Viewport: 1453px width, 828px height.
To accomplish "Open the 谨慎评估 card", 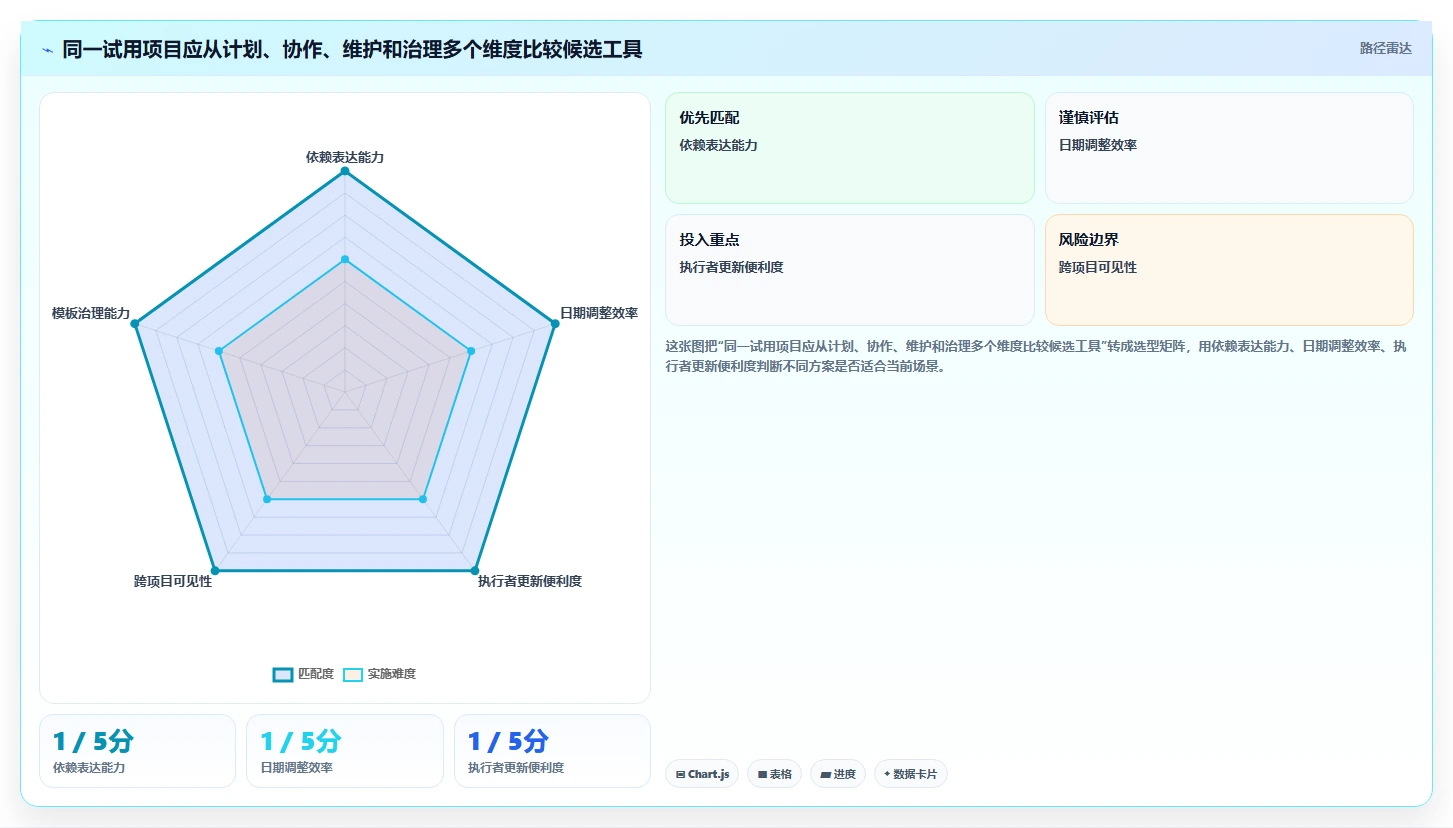I will [1229, 148].
